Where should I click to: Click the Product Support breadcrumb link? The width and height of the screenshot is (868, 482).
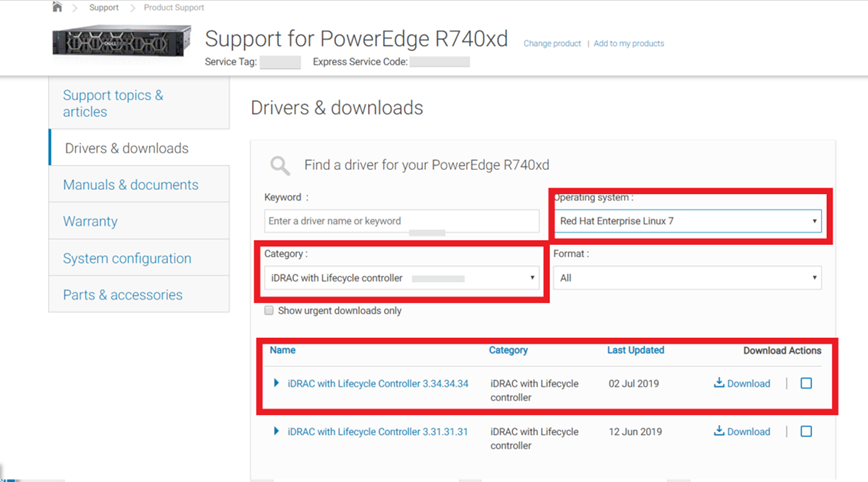click(174, 8)
